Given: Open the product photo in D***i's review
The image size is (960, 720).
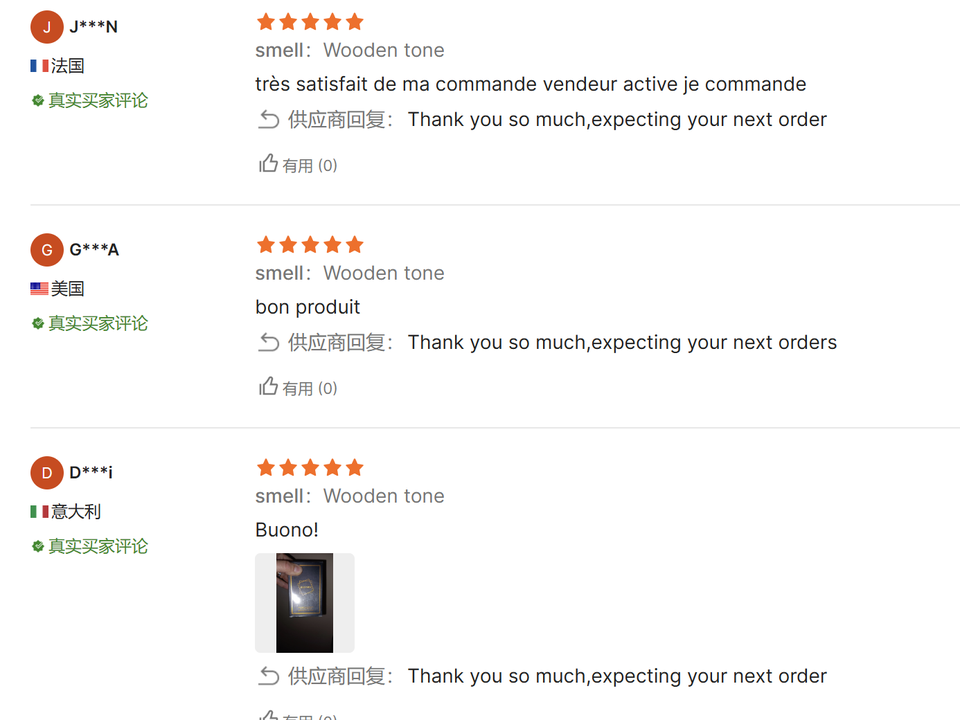Looking at the screenshot, I should click(305, 603).
